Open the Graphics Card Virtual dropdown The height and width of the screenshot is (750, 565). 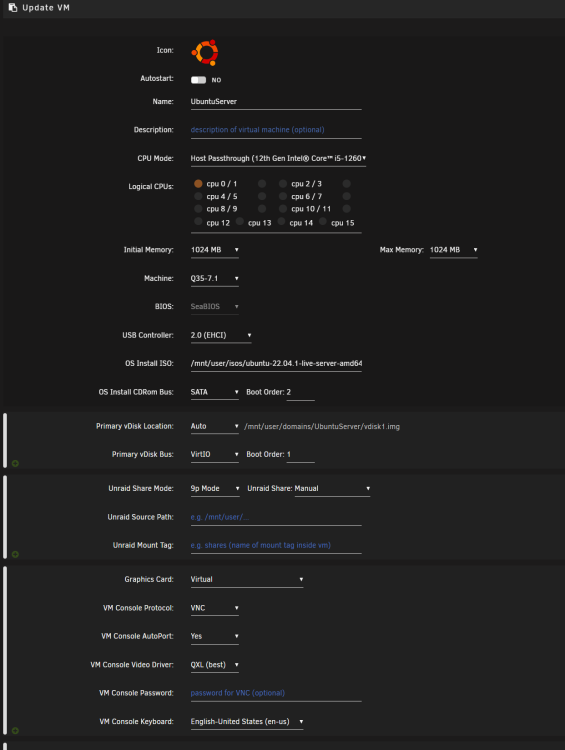click(247, 579)
